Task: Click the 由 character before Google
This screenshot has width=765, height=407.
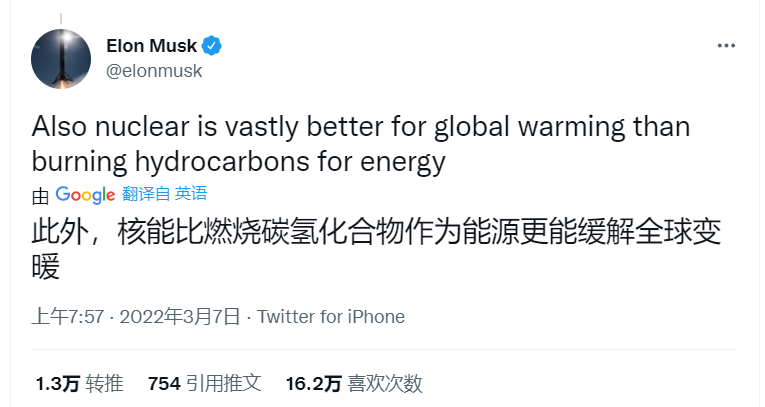Action: click(40, 194)
